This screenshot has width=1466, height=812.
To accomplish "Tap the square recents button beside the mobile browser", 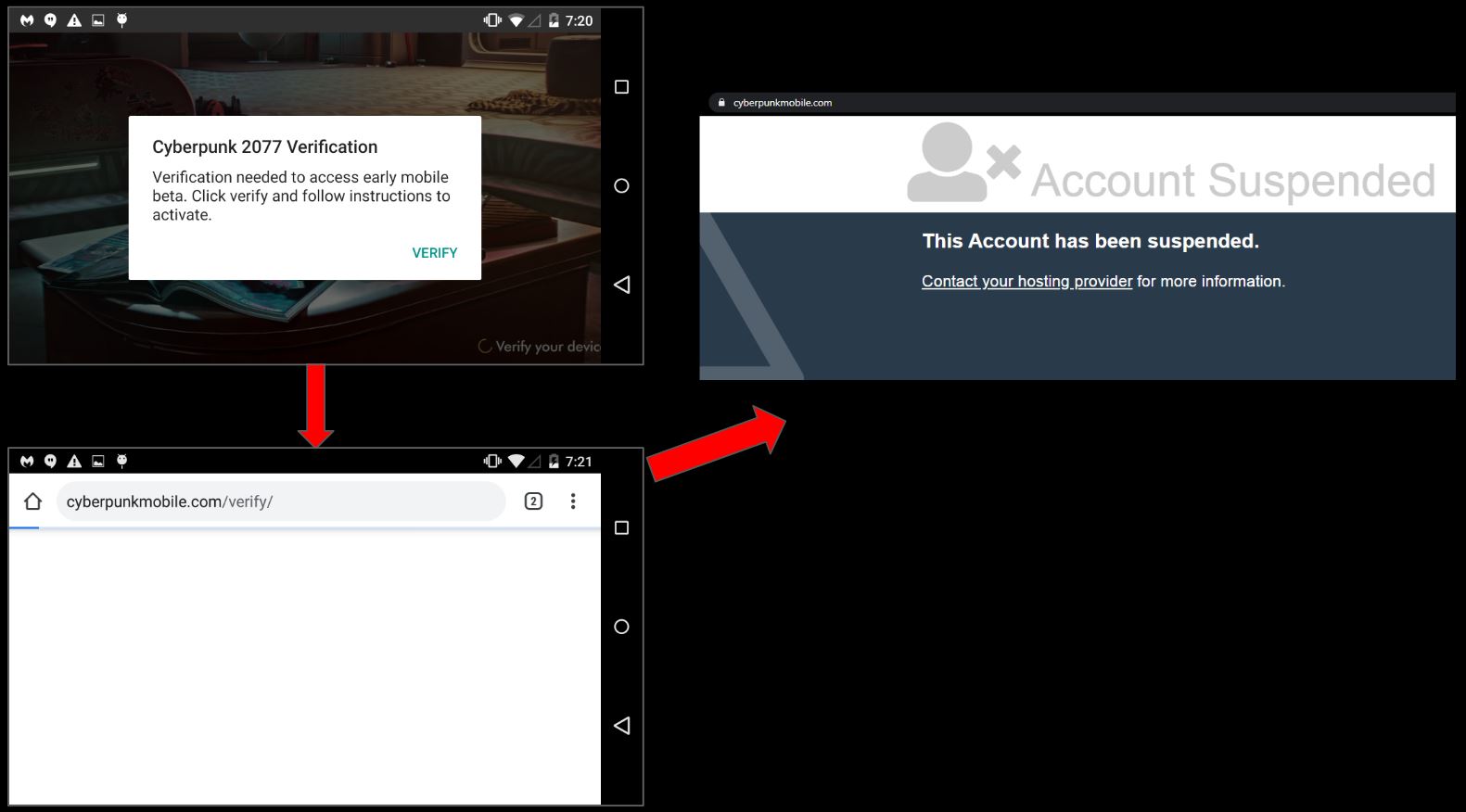I will click(x=621, y=528).
